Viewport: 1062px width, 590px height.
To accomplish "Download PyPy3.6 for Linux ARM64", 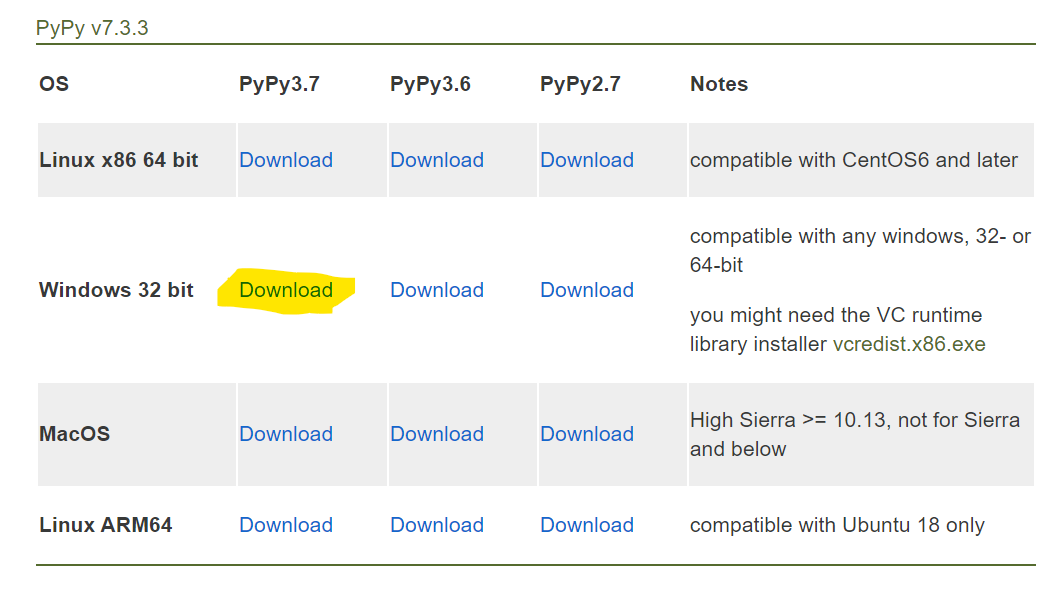I will pos(437,525).
